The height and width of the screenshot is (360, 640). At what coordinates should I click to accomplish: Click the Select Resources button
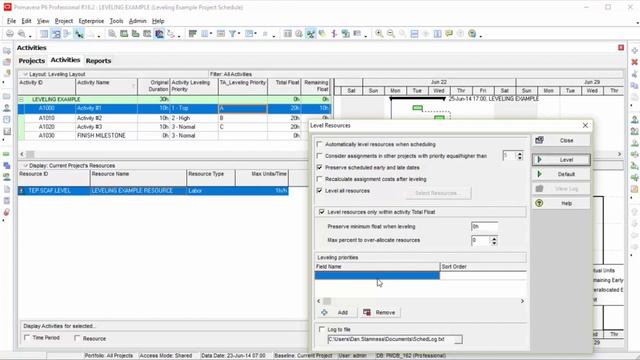pos(438,193)
